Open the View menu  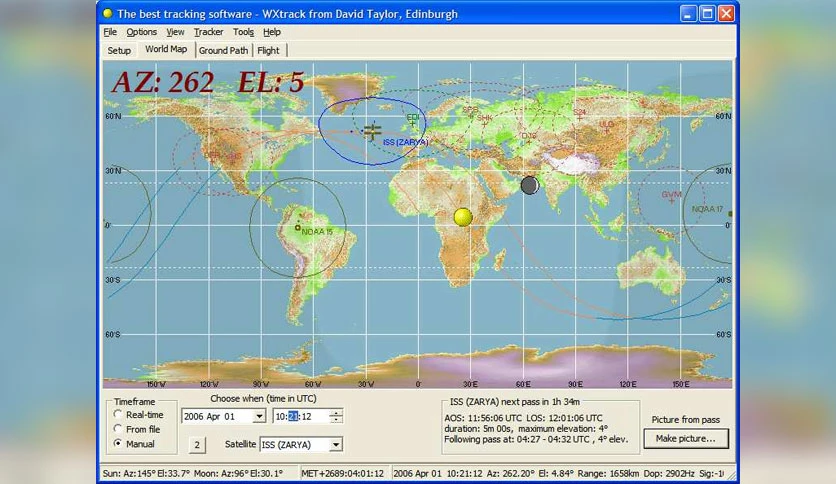(x=175, y=32)
